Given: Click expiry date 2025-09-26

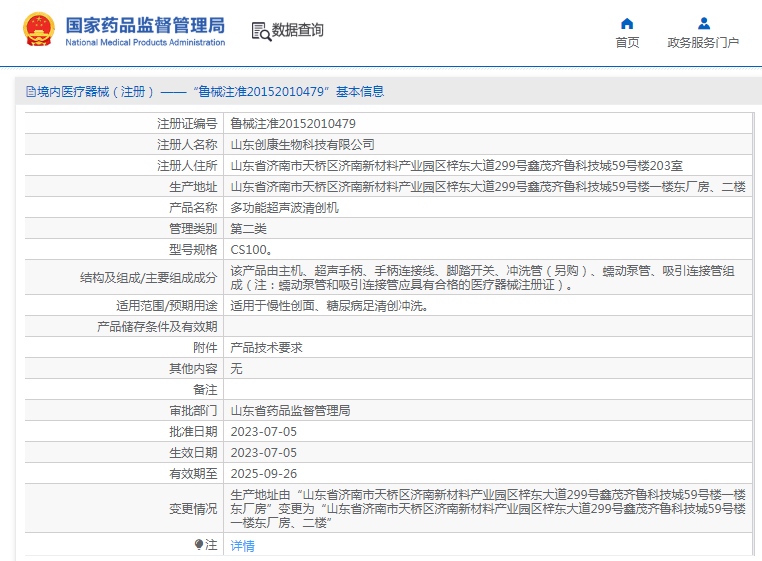Looking at the screenshot, I should 263,473.
